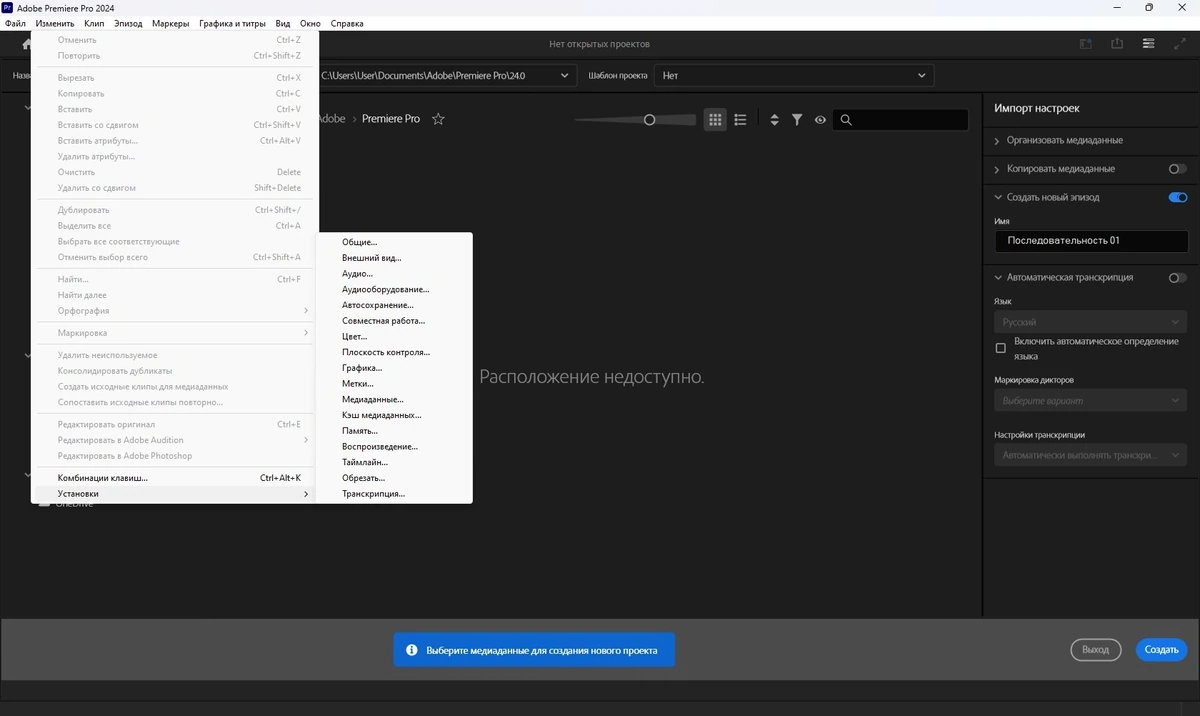This screenshot has width=1200, height=716.
Task: Open Настройки транскрипции dropdown
Action: tap(1090, 455)
